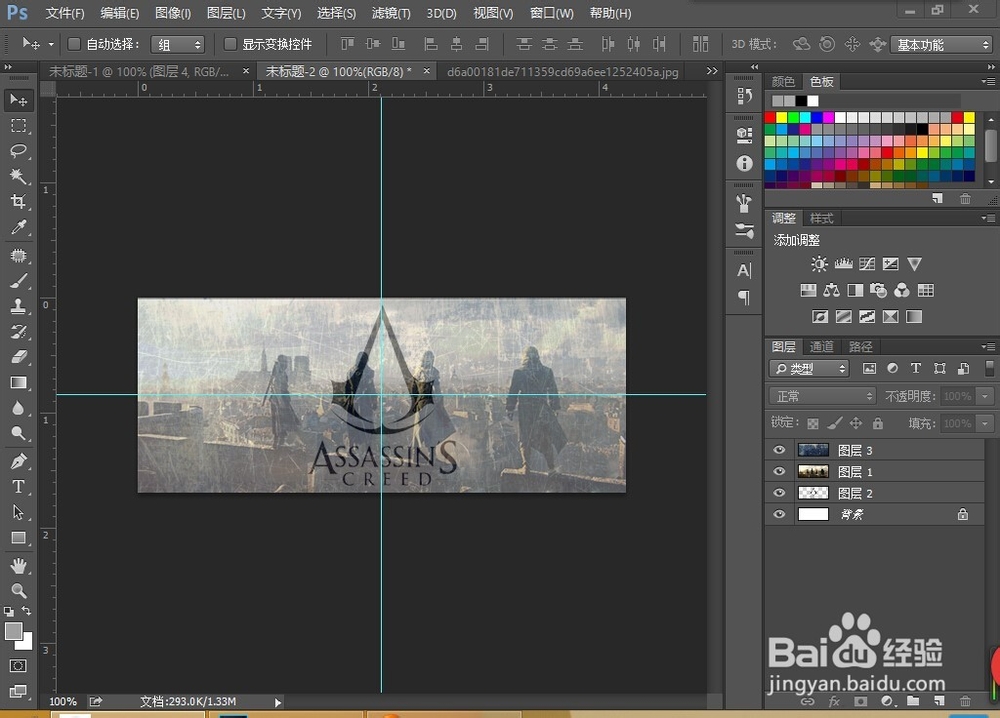Select the History Brush tool
Image resolution: width=1000 pixels, height=718 pixels.
point(18,332)
